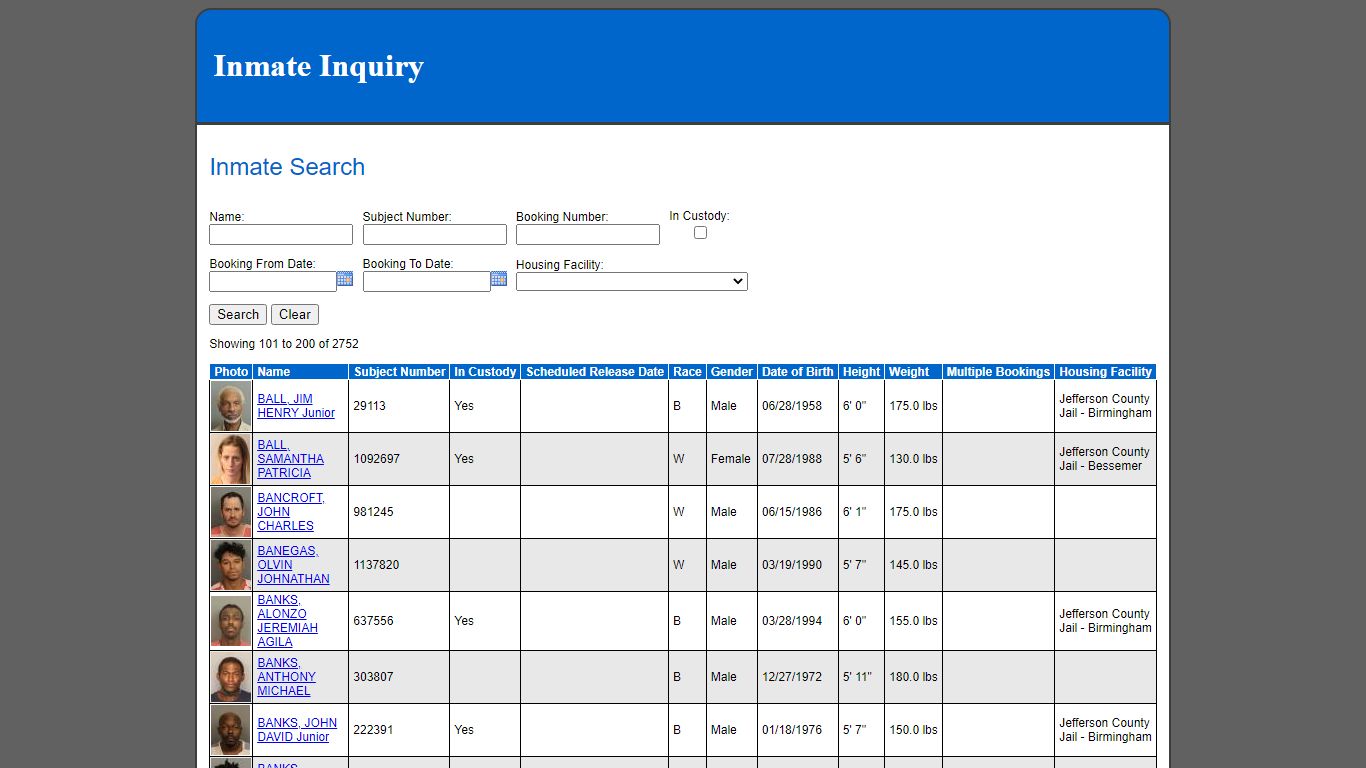Toggle the In Custody checkbox
1366x768 pixels.
click(x=700, y=232)
